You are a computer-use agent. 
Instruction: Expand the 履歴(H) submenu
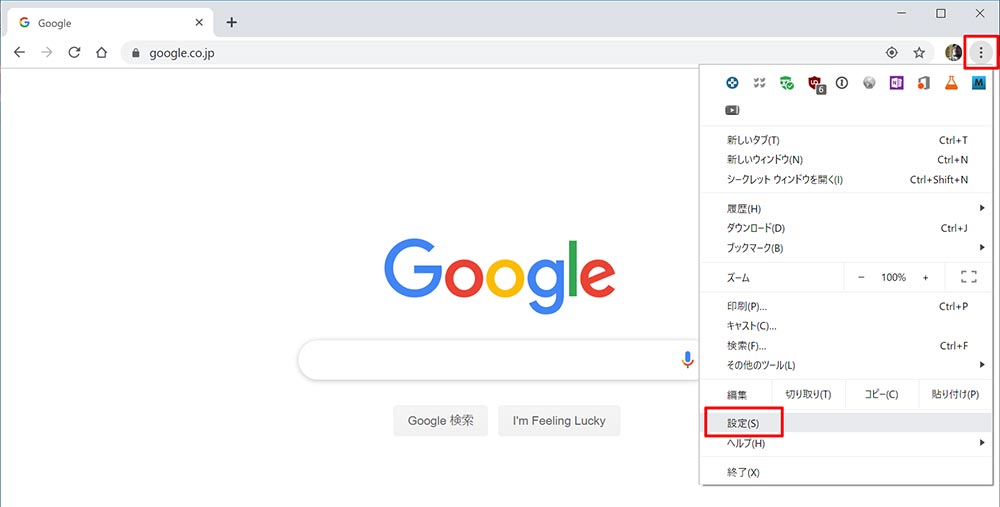click(846, 209)
